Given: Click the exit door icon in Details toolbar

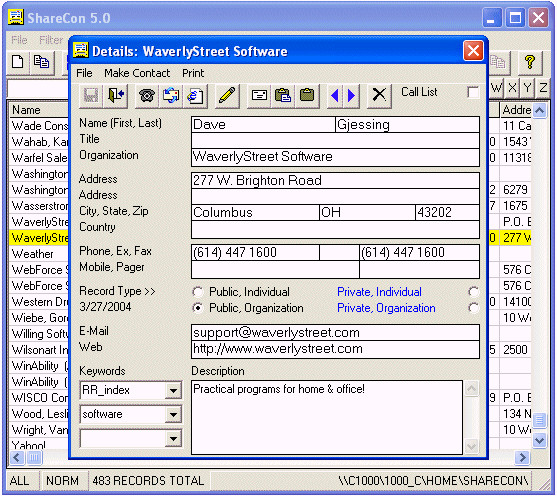Looking at the screenshot, I should [116, 96].
